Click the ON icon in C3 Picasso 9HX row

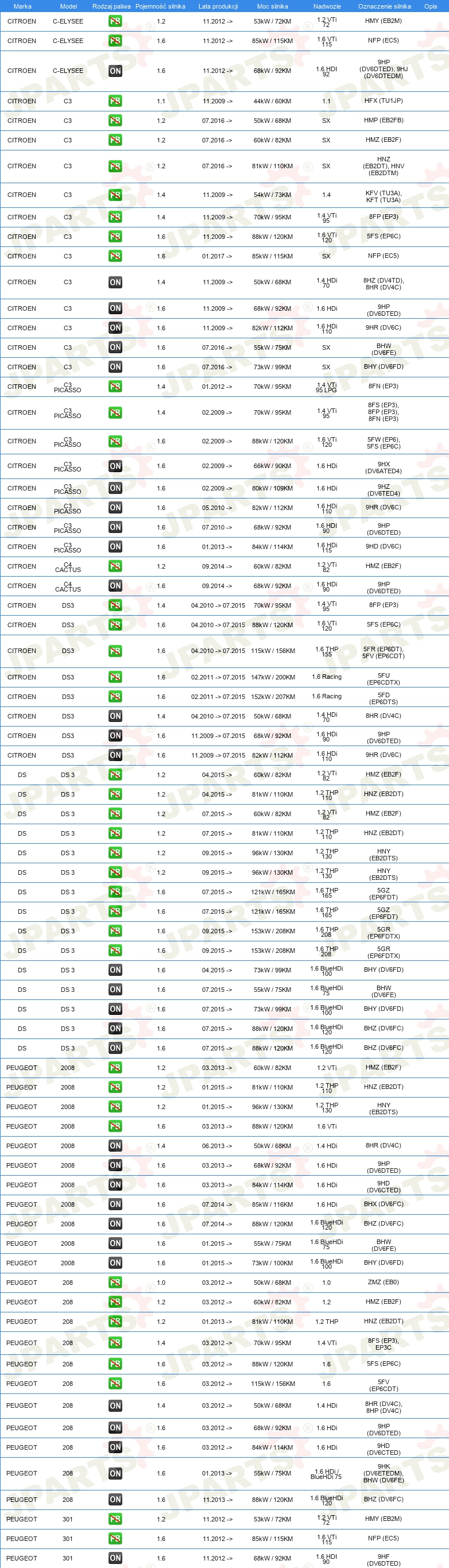[x=115, y=466]
